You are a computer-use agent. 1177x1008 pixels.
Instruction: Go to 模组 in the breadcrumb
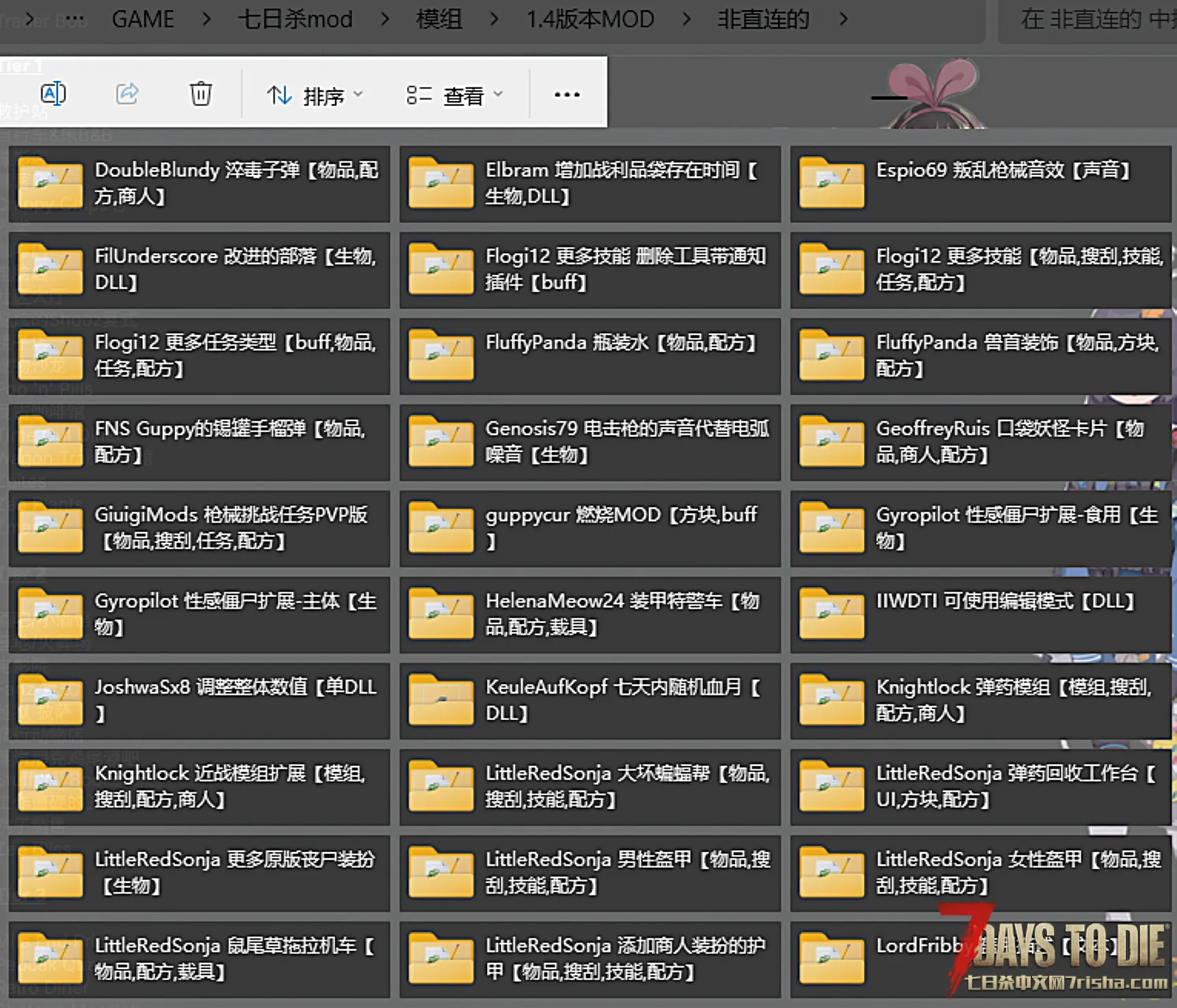tap(439, 18)
